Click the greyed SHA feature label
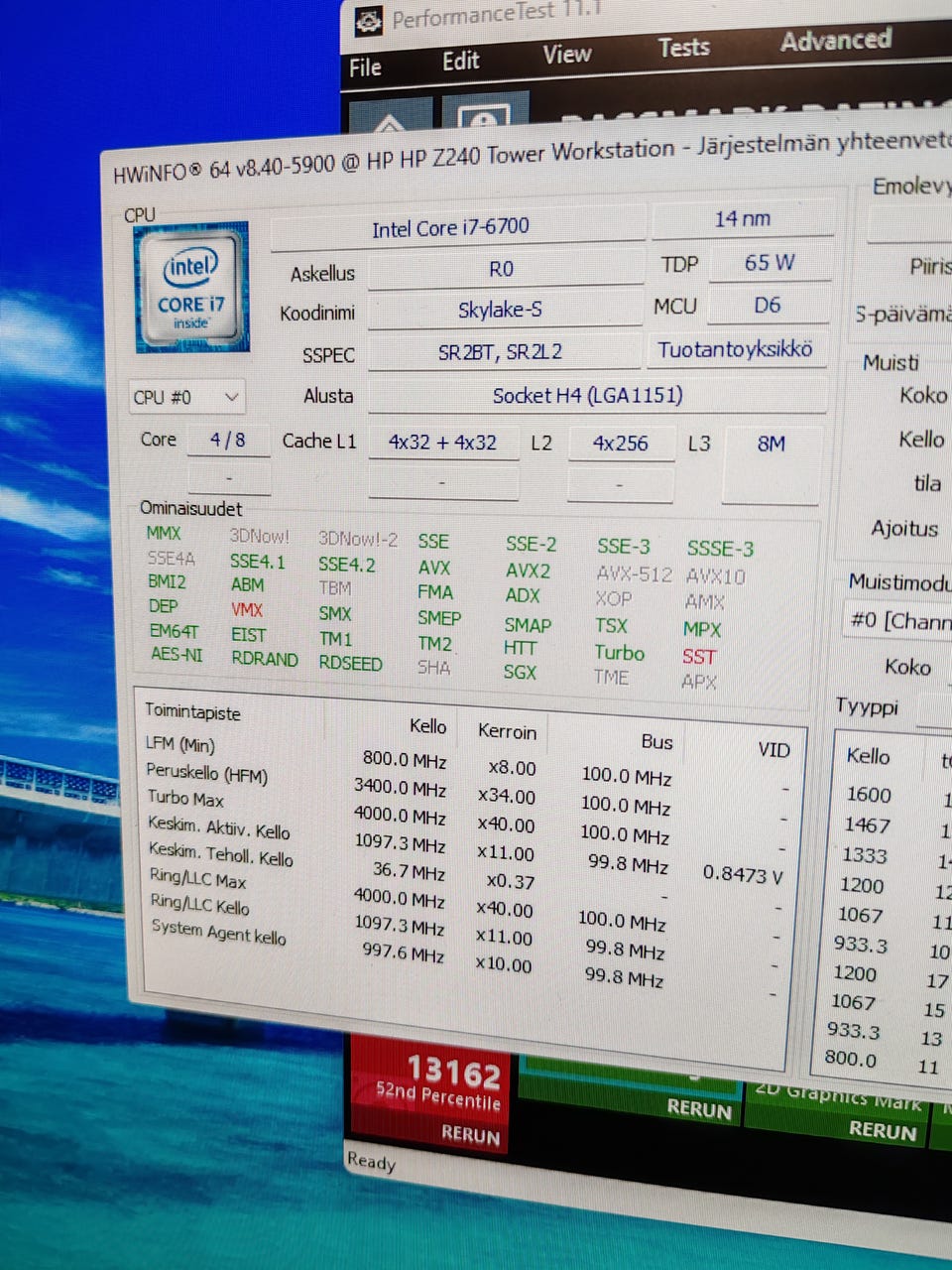Image resolution: width=952 pixels, height=1270 pixels. point(433,668)
